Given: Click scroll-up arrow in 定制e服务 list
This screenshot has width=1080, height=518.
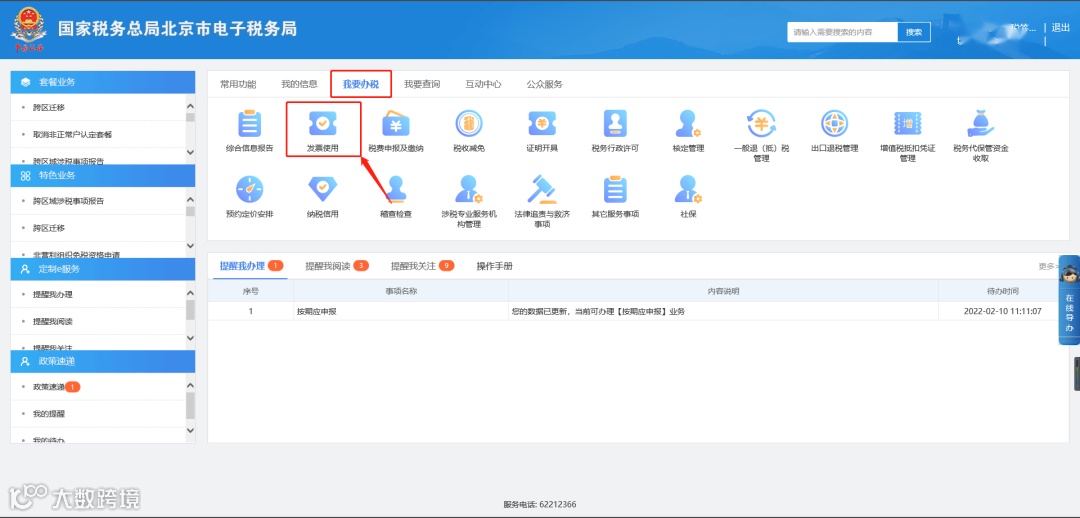Looking at the screenshot, I should [x=191, y=293].
